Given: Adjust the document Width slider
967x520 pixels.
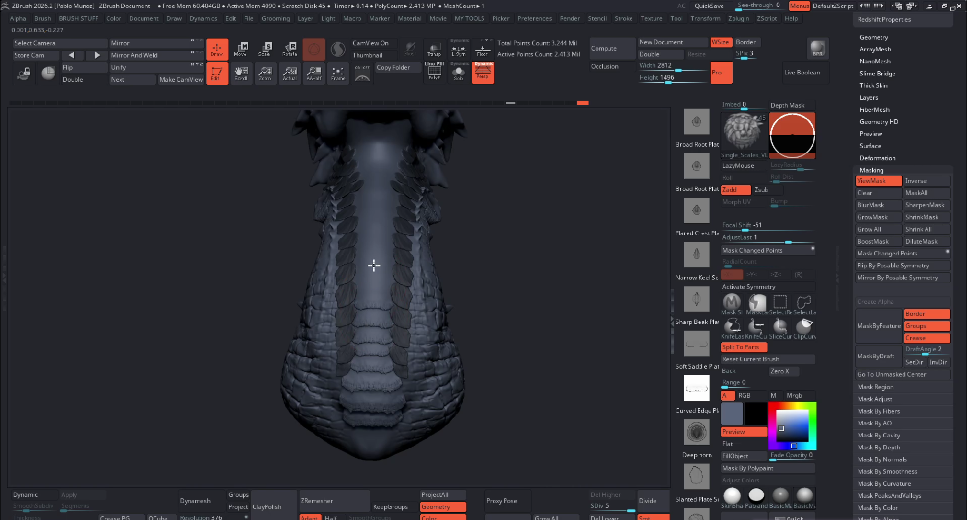Looking at the screenshot, I should pos(673,66).
